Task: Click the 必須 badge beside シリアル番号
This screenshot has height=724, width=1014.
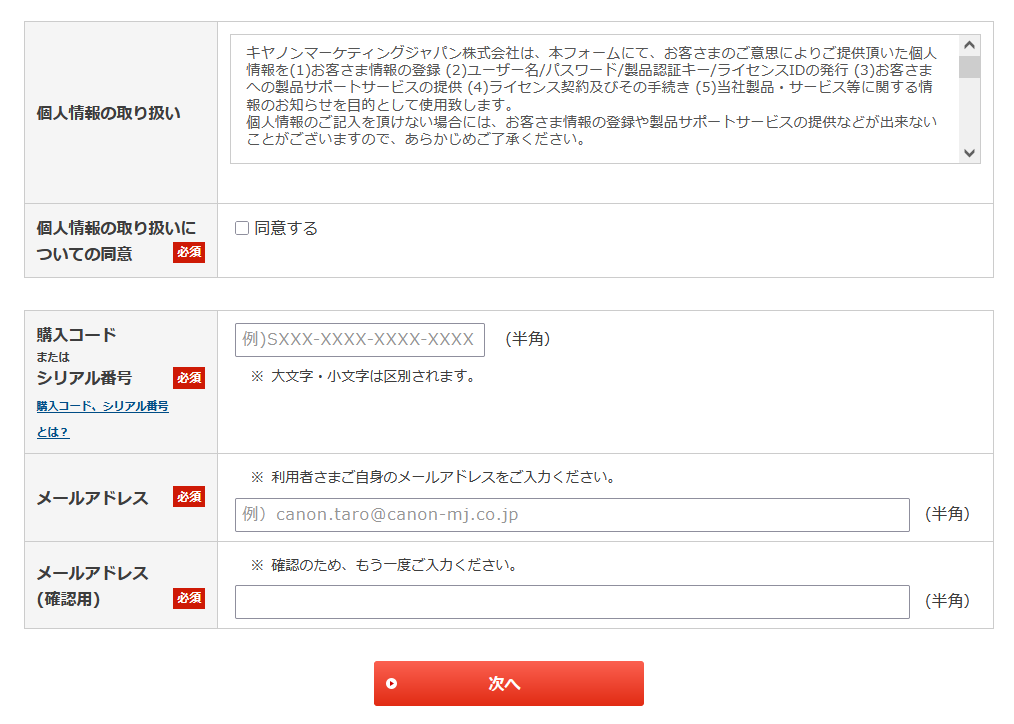Action: coord(189,378)
